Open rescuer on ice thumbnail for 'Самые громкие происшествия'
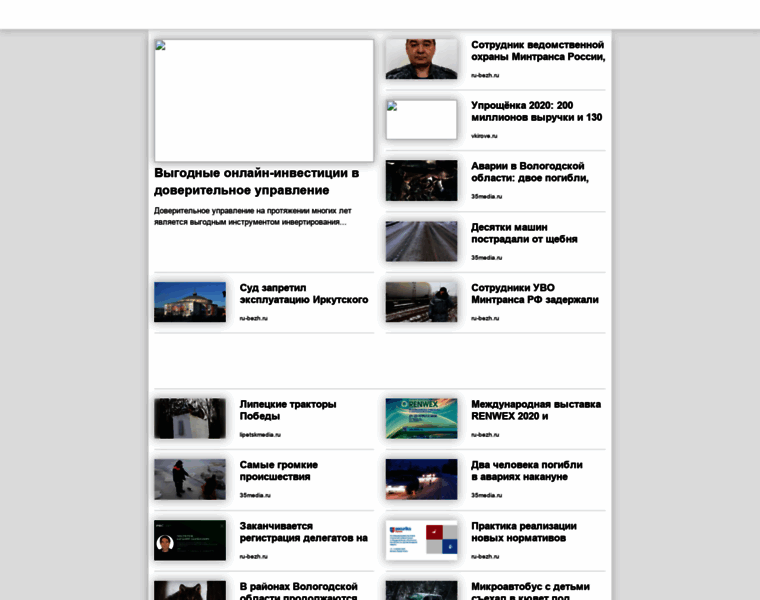Image resolution: width=760 pixels, height=600 pixels. (190, 479)
